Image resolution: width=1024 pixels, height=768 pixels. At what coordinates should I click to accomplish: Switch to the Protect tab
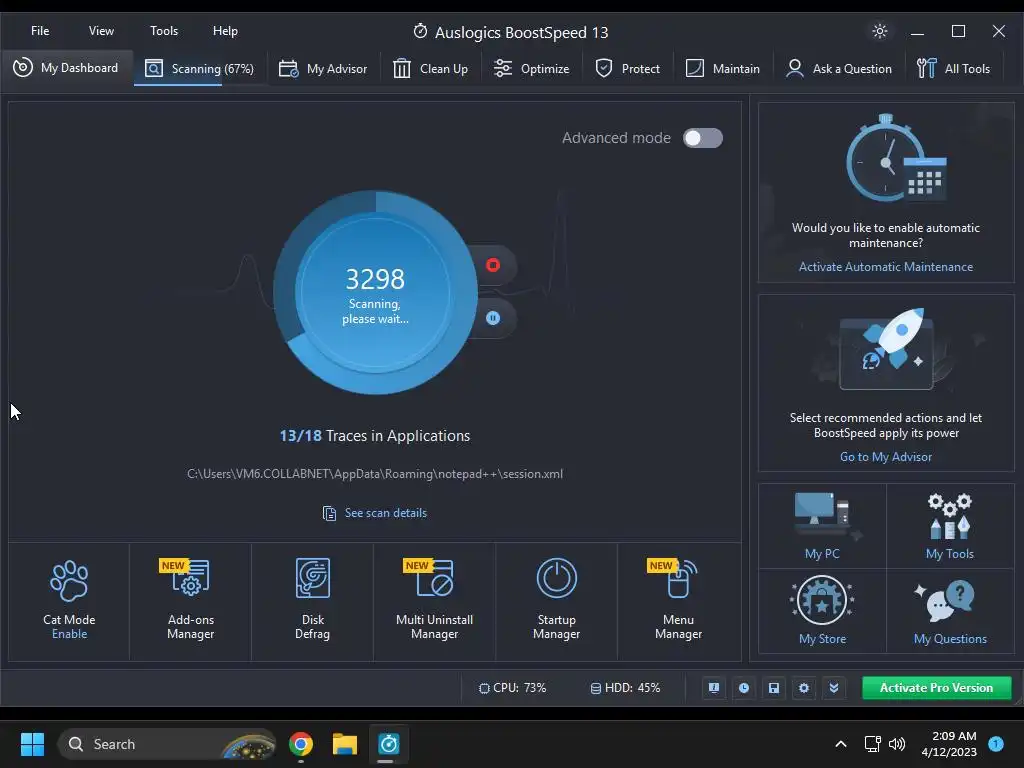click(x=627, y=69)
